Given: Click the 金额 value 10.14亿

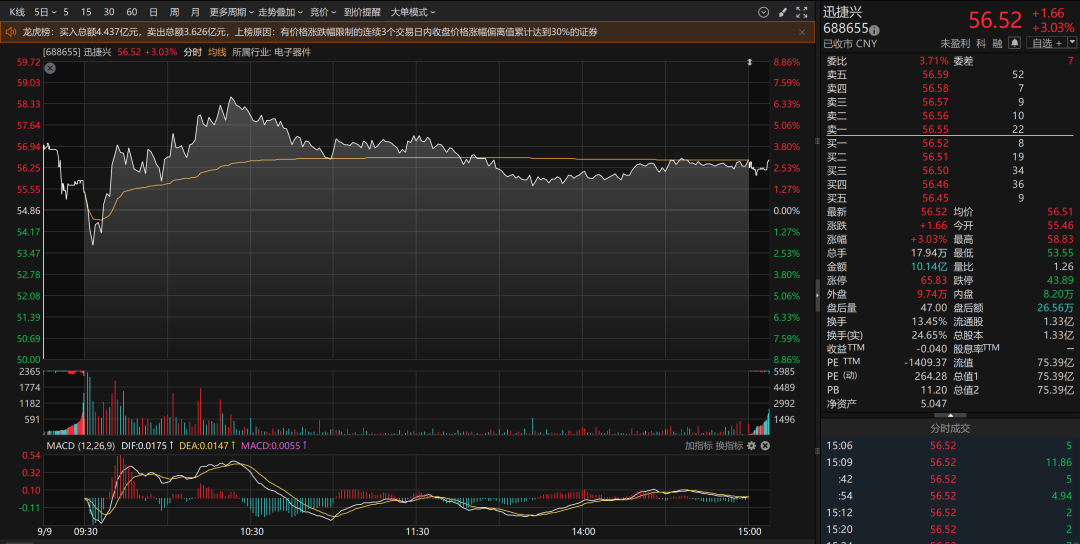Looking at the screenshot, I should pos(929,266).
